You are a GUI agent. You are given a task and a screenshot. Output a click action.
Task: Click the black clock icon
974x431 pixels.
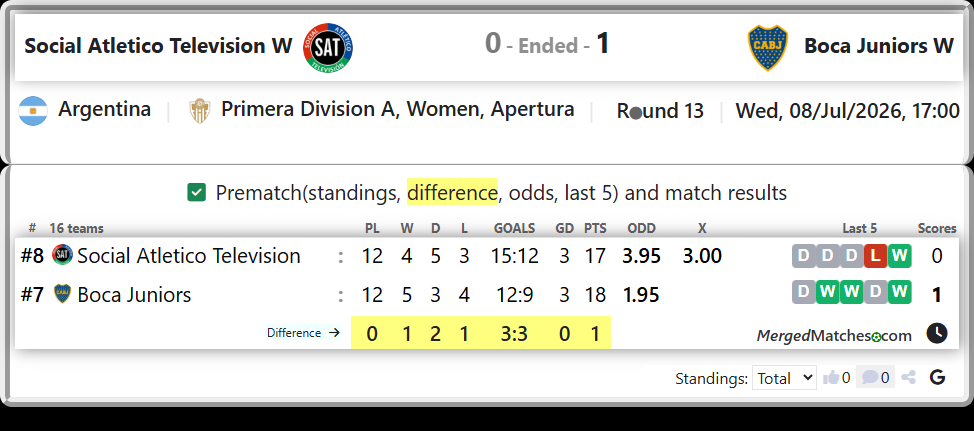[937, 333]
